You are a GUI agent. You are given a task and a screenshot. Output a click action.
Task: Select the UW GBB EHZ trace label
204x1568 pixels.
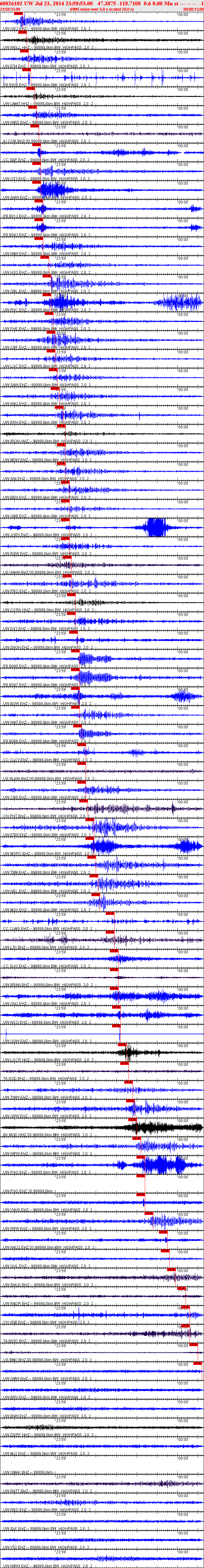(x=48, y=516)
